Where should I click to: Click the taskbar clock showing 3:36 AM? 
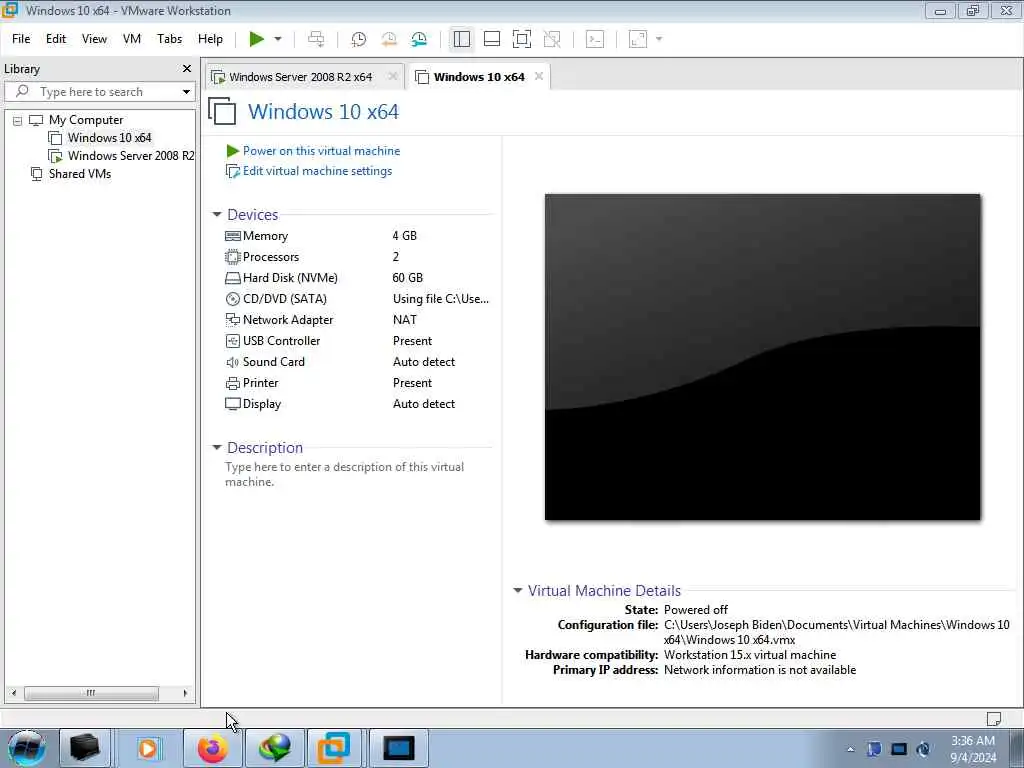pyautogui.click(x=973, y=749)
